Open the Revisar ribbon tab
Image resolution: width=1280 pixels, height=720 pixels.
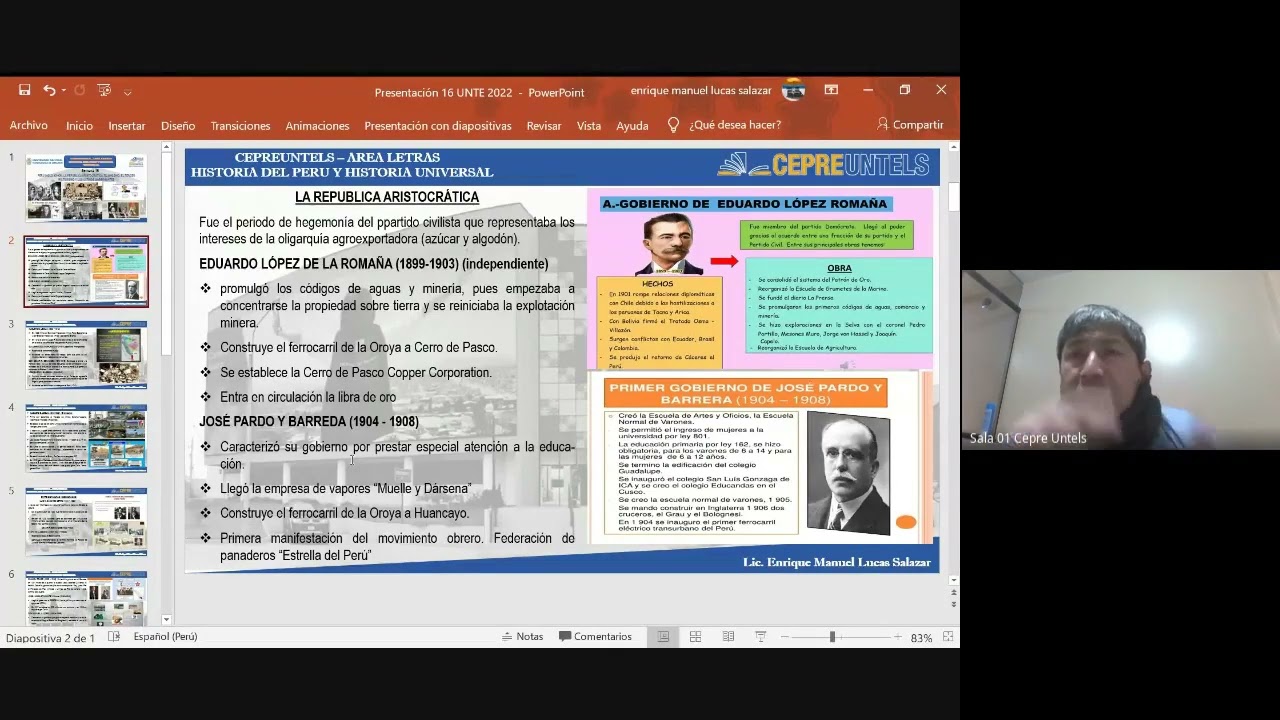[544, 125]
